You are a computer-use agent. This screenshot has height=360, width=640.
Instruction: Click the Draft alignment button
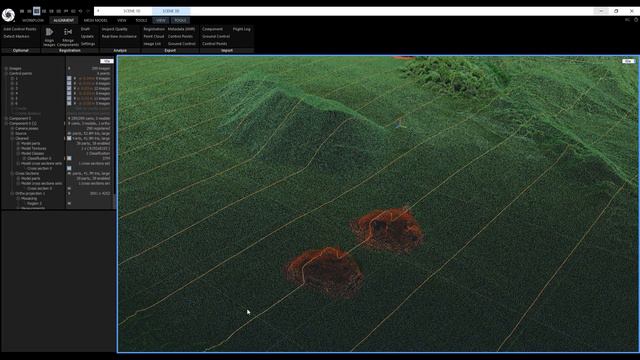(85, 29)
